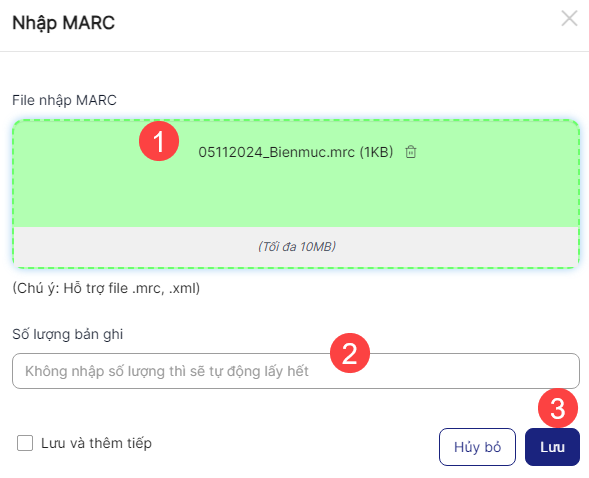Click the note about .mrc, .xml support
This screenshot has height=478, width=589.
click(x=106, y=288)
